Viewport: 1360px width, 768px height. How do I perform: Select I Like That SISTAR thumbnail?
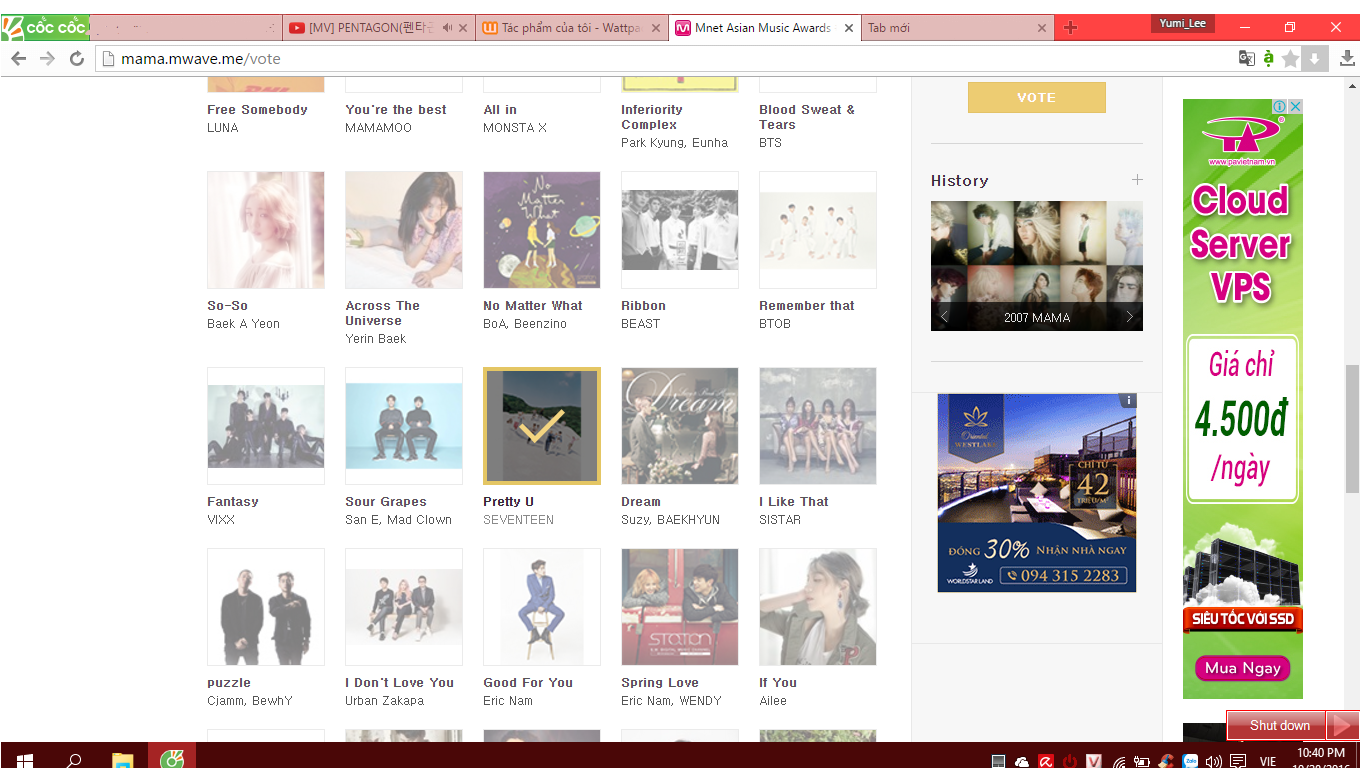click(818, 426)
